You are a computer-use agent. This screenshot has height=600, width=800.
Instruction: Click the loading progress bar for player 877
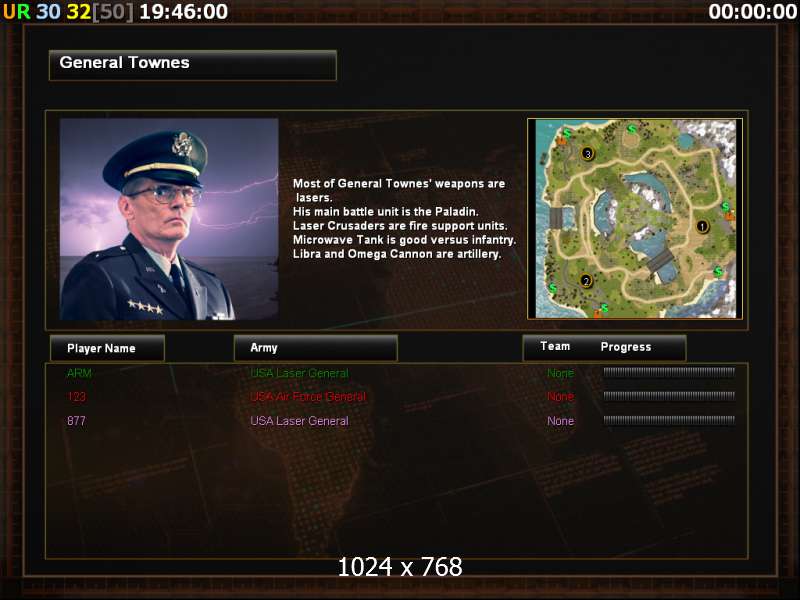[669, 420]
